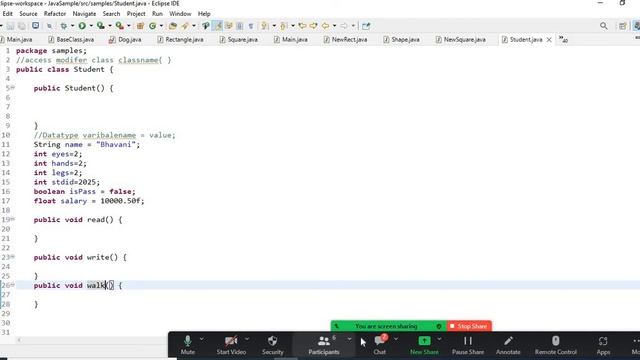Switch to the BaseClass.java tab
640x360 pixels.
point(71,39)
